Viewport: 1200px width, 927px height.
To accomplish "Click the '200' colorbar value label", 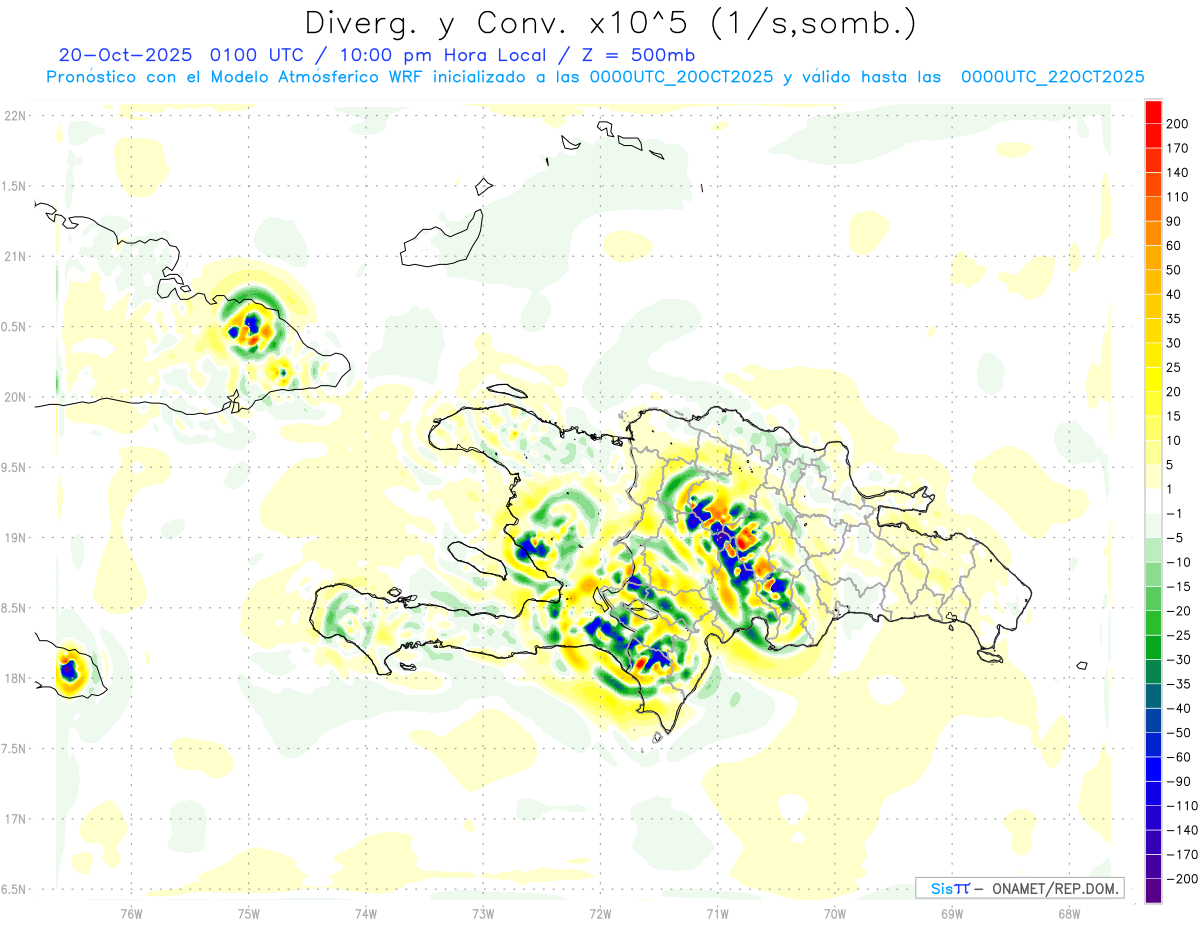I will pos(1176,124).
